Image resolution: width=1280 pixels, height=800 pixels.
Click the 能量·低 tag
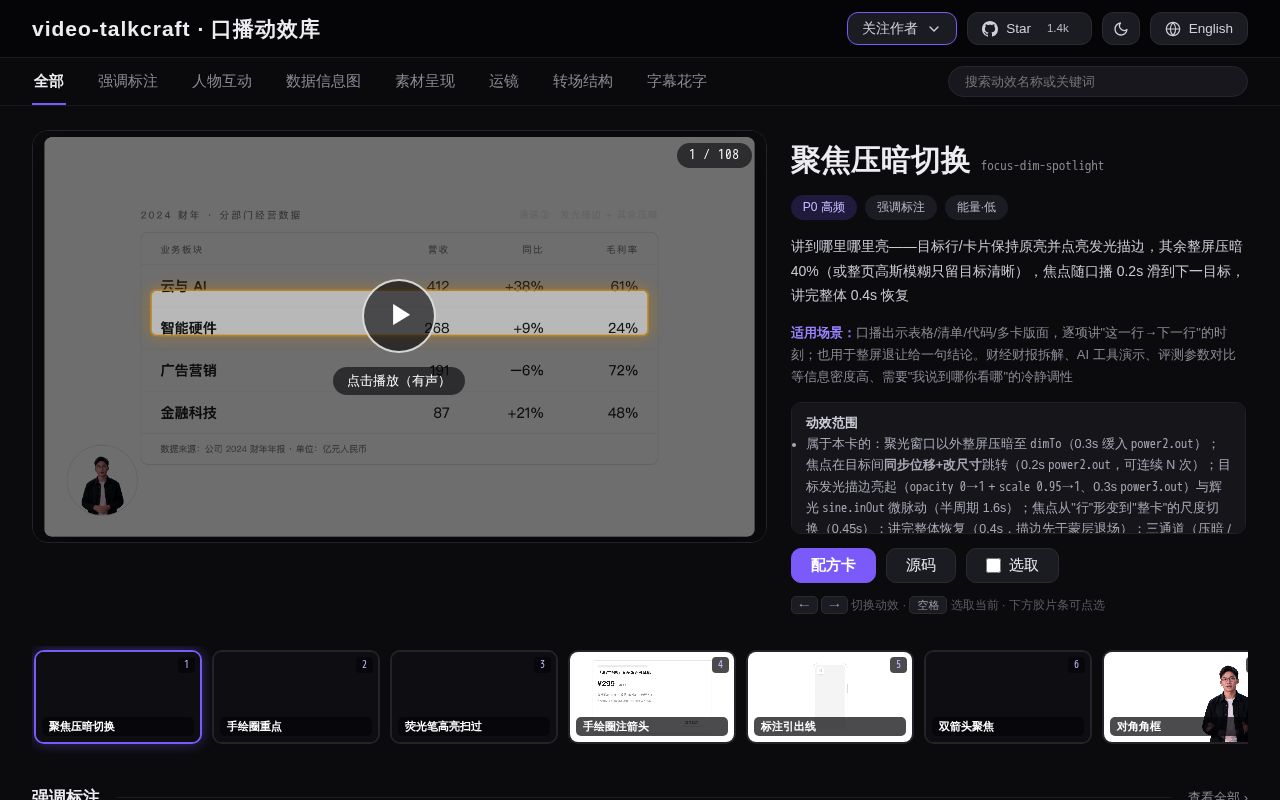(976, 207)
